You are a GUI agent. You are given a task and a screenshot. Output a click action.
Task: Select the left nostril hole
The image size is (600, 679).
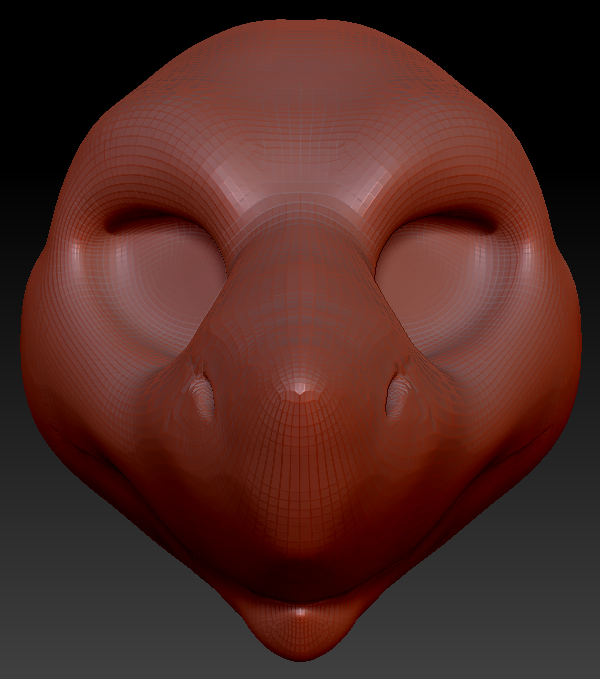[204, 392]
